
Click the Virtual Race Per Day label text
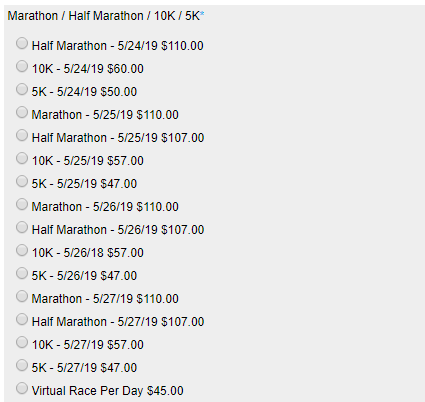(87, 391)
